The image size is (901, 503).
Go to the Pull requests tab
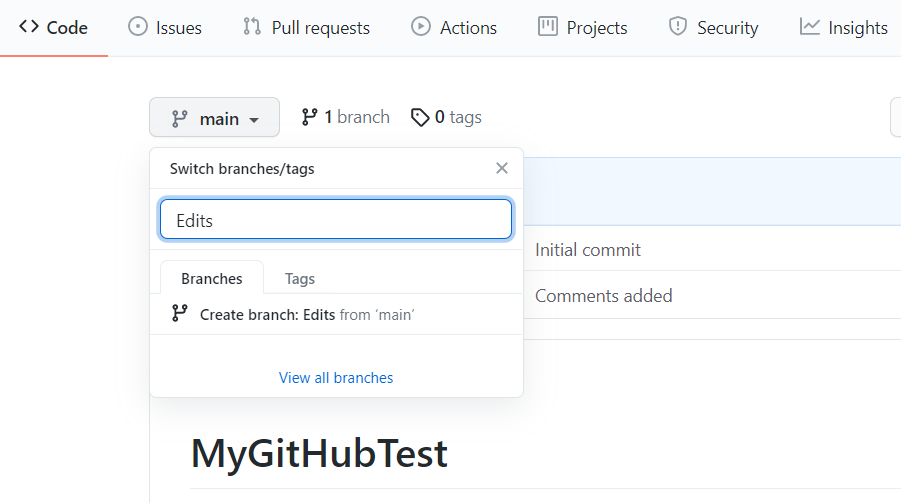[x=306, y=28]
